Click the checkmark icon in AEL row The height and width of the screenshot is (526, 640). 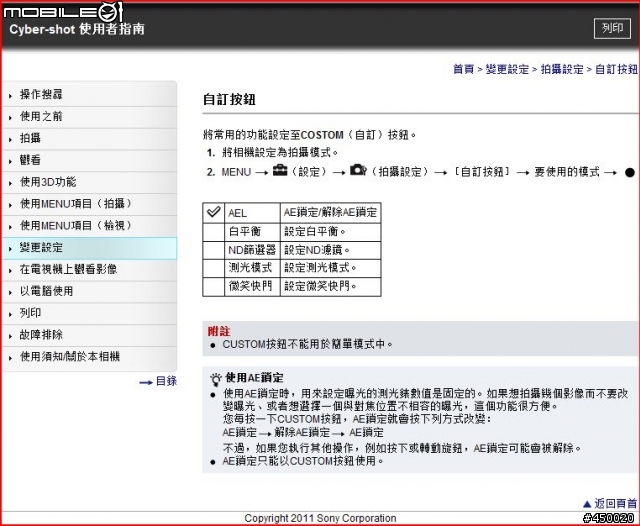pos(213,212)
